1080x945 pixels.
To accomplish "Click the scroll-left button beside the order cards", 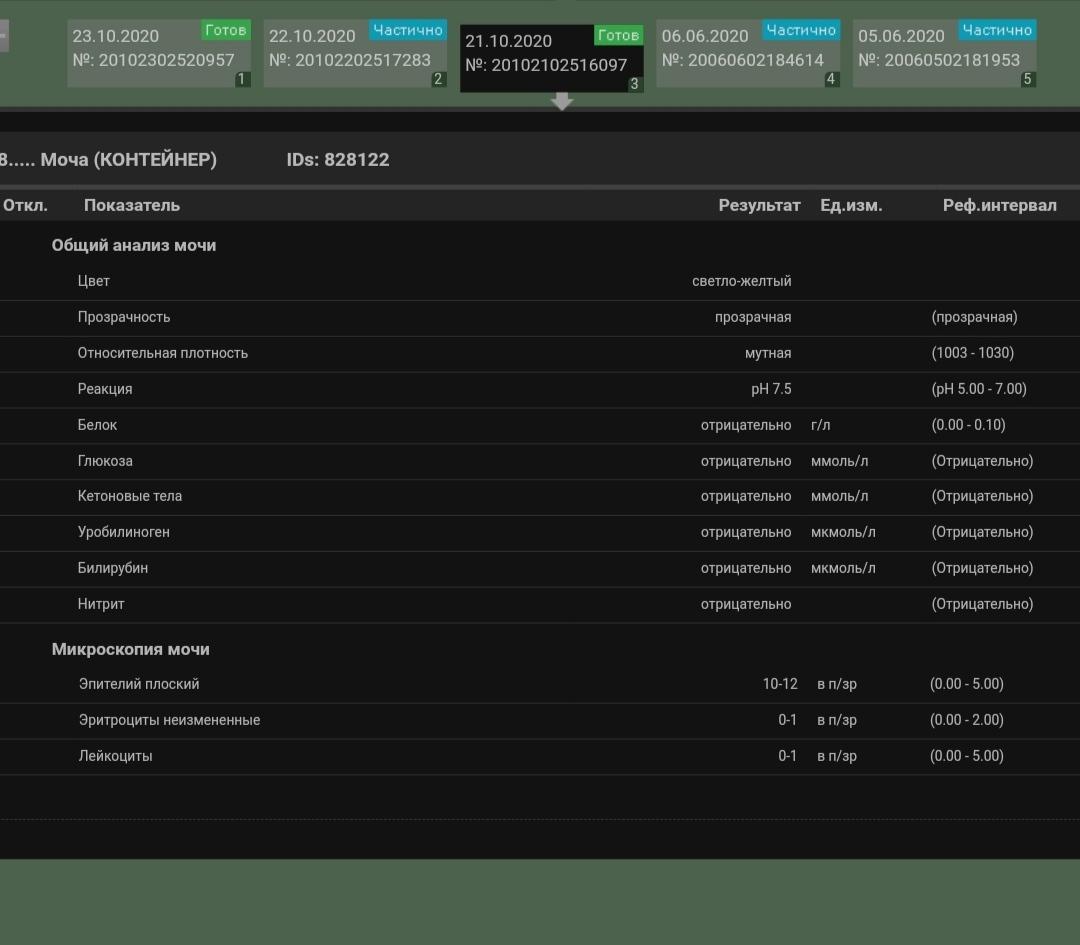I will point(3,36).
